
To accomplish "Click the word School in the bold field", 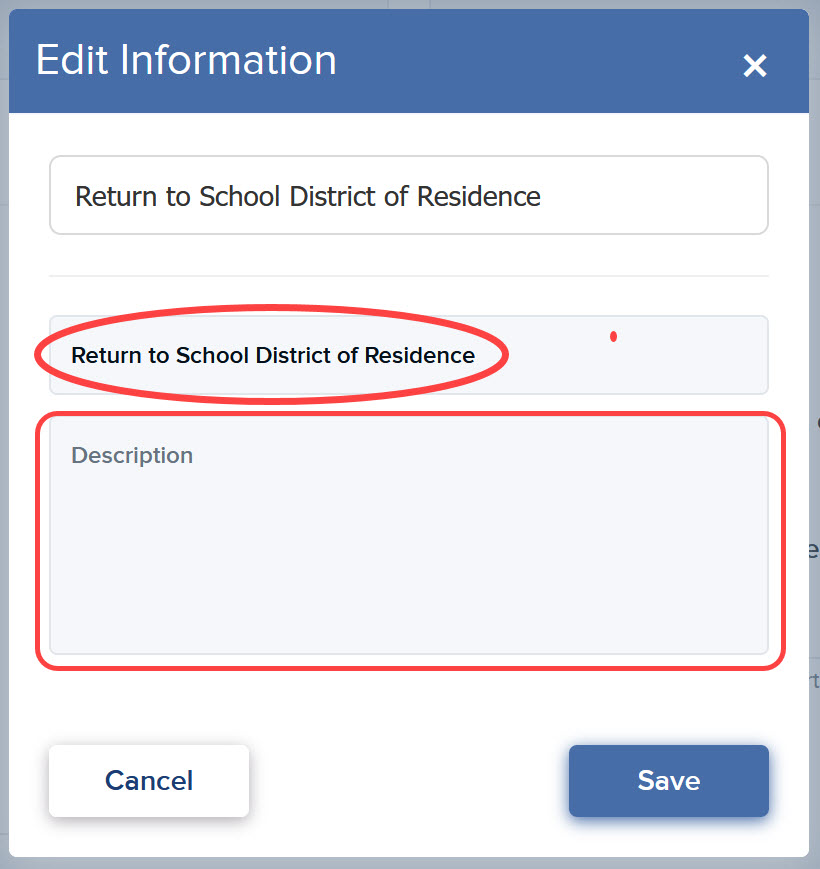I will [212, 355].
